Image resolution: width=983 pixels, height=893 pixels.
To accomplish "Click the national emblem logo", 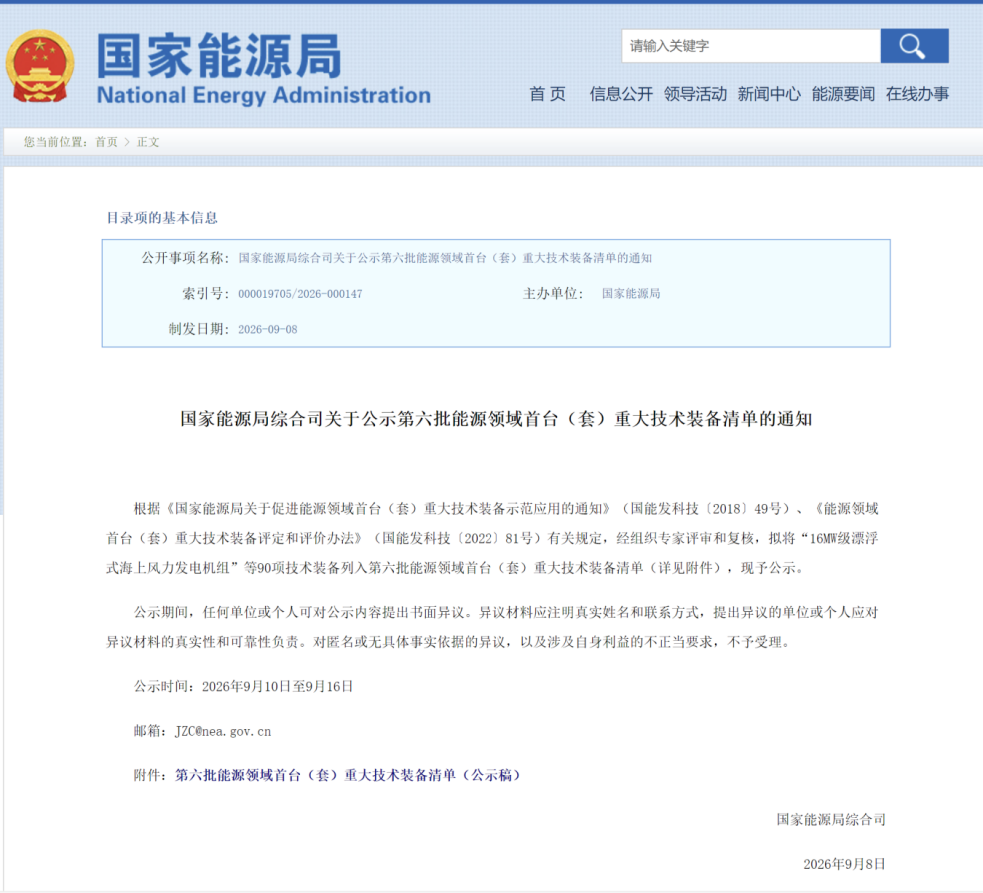I will coord(40,66).
